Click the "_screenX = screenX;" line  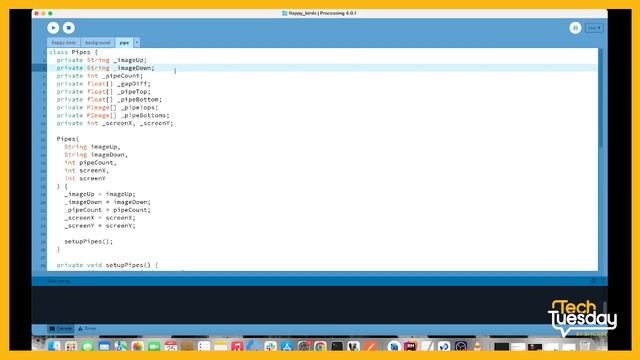click(x=100, y=218)
